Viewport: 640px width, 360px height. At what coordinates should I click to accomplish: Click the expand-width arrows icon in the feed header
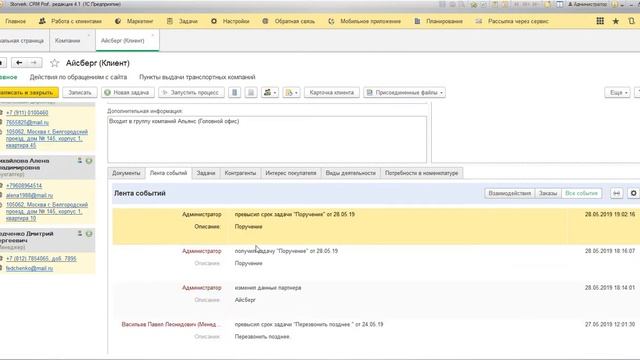point(617,193)
